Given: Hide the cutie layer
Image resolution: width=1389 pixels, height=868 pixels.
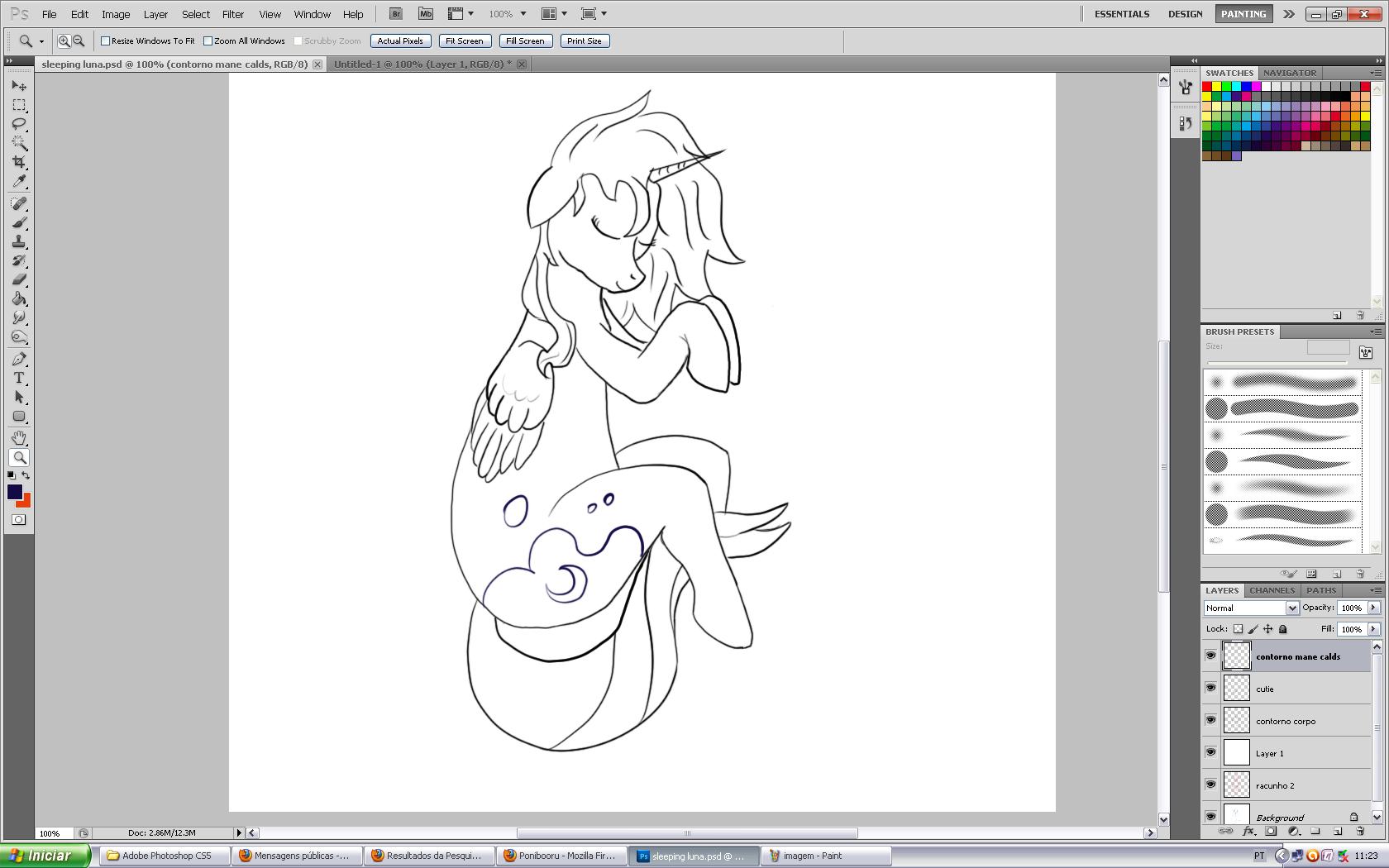Looking at the screenshot, I should click(x=1210, y=688).
